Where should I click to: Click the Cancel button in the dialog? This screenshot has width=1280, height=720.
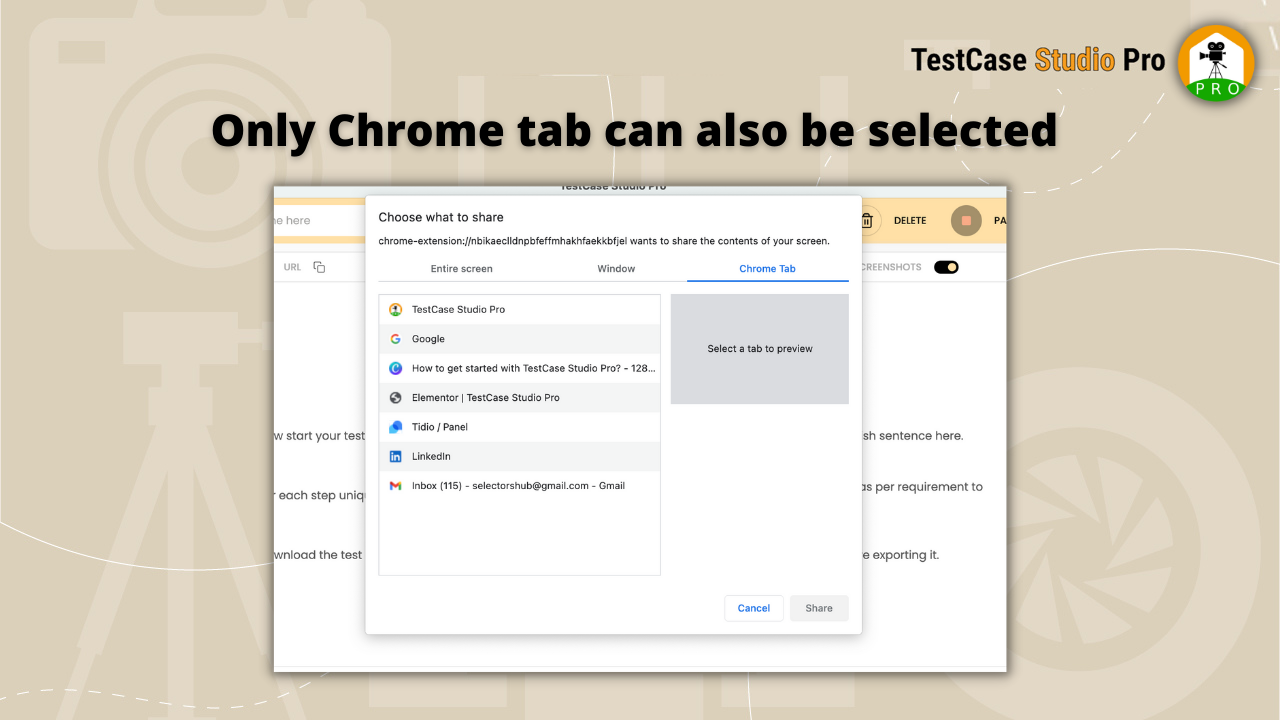coord(753,608)
